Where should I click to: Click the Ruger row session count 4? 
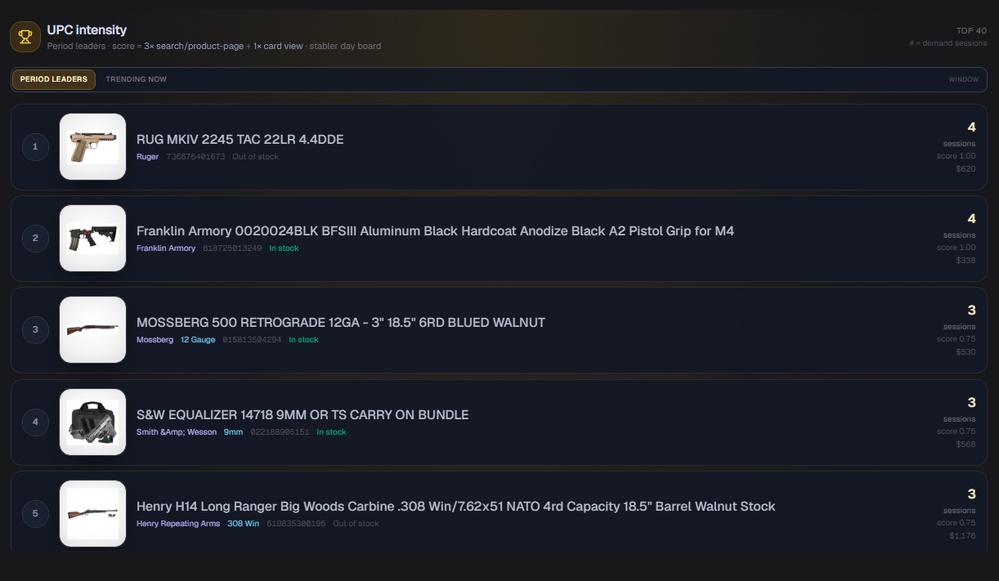click(971, 127)
